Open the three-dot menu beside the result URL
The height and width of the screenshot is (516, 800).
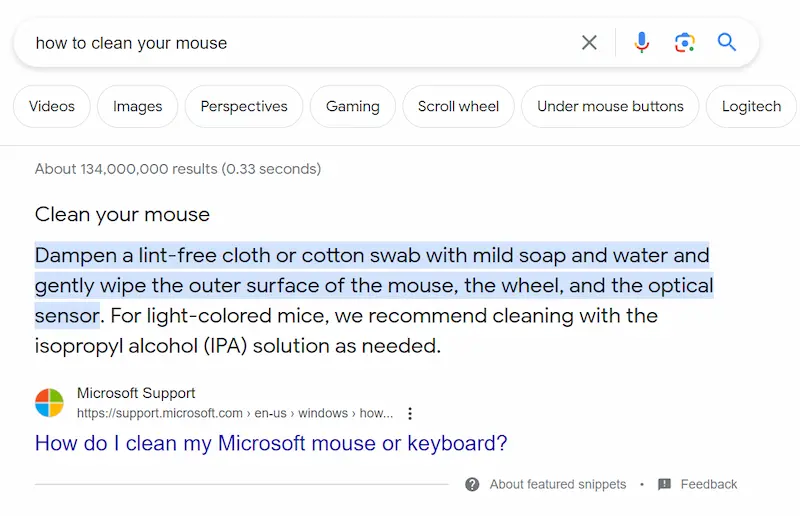tap(410, 413)
